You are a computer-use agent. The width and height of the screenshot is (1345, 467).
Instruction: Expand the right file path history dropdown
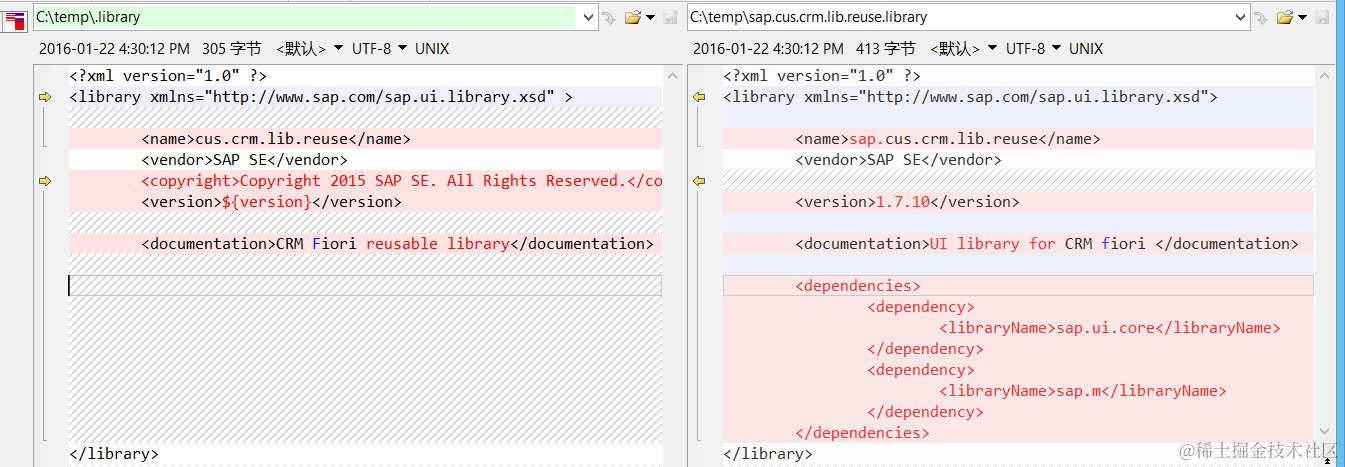point(1241,17)
